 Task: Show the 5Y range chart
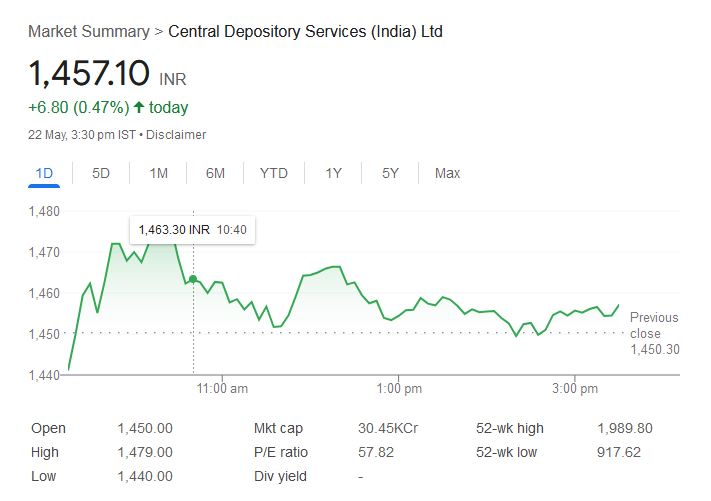[x=390, y=173]
